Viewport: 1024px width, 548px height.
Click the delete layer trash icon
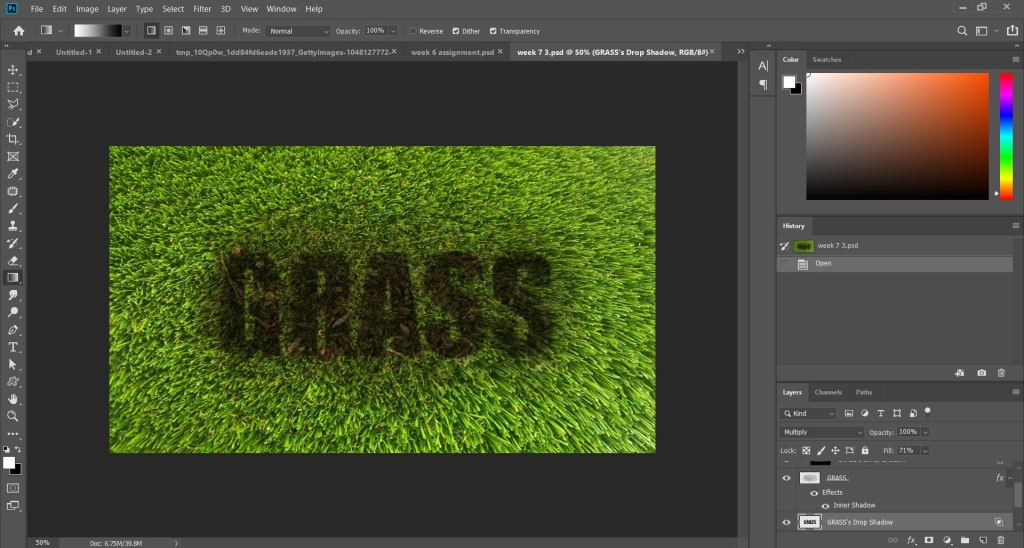pos(1000,540)
